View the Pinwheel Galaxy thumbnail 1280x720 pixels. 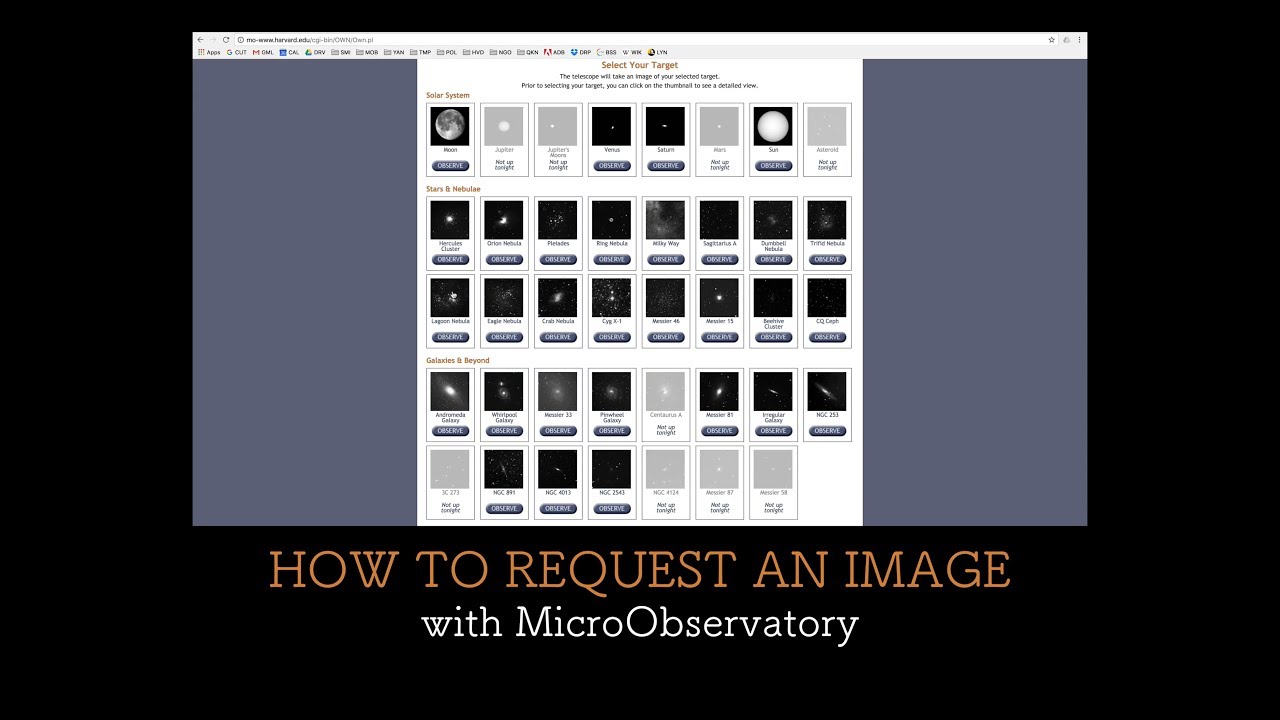click(x=612, y=391)
